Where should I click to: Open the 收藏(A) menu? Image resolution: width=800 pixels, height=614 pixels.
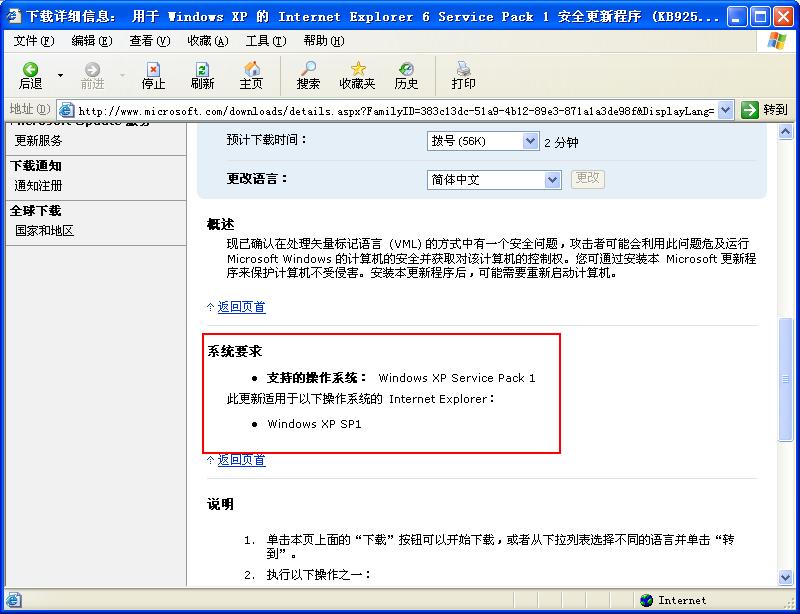(208, 41)
